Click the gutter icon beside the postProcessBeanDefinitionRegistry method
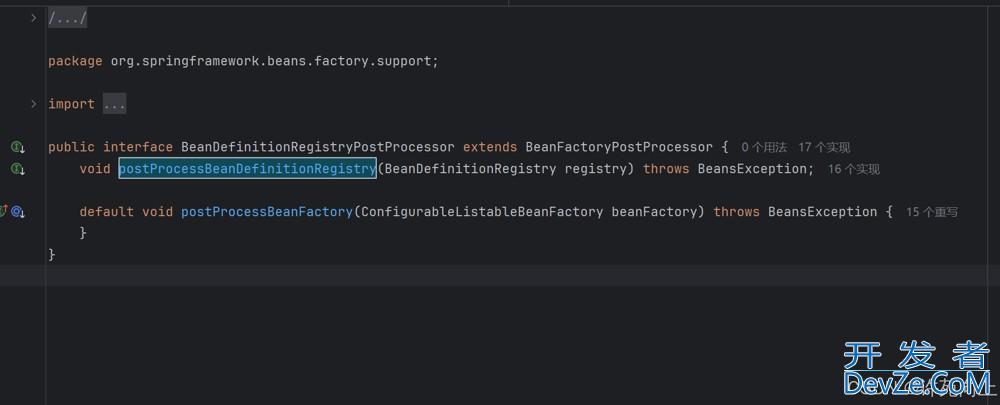 (x=17, y=169)
